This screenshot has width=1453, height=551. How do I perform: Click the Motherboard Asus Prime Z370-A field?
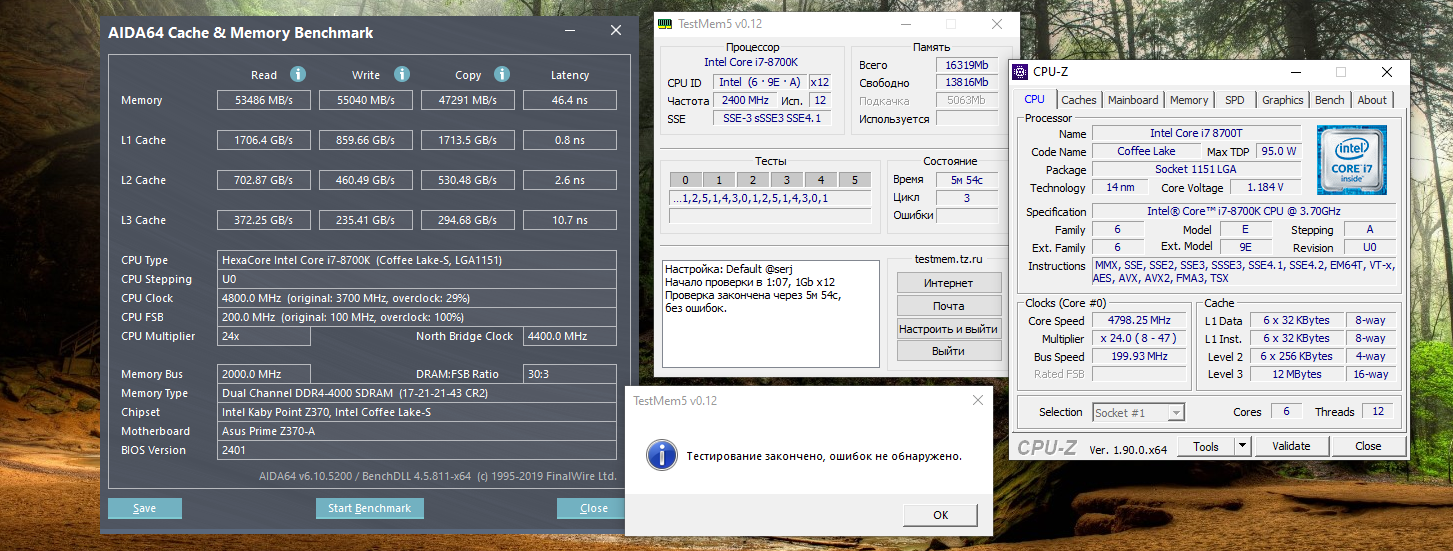[417, 431]
